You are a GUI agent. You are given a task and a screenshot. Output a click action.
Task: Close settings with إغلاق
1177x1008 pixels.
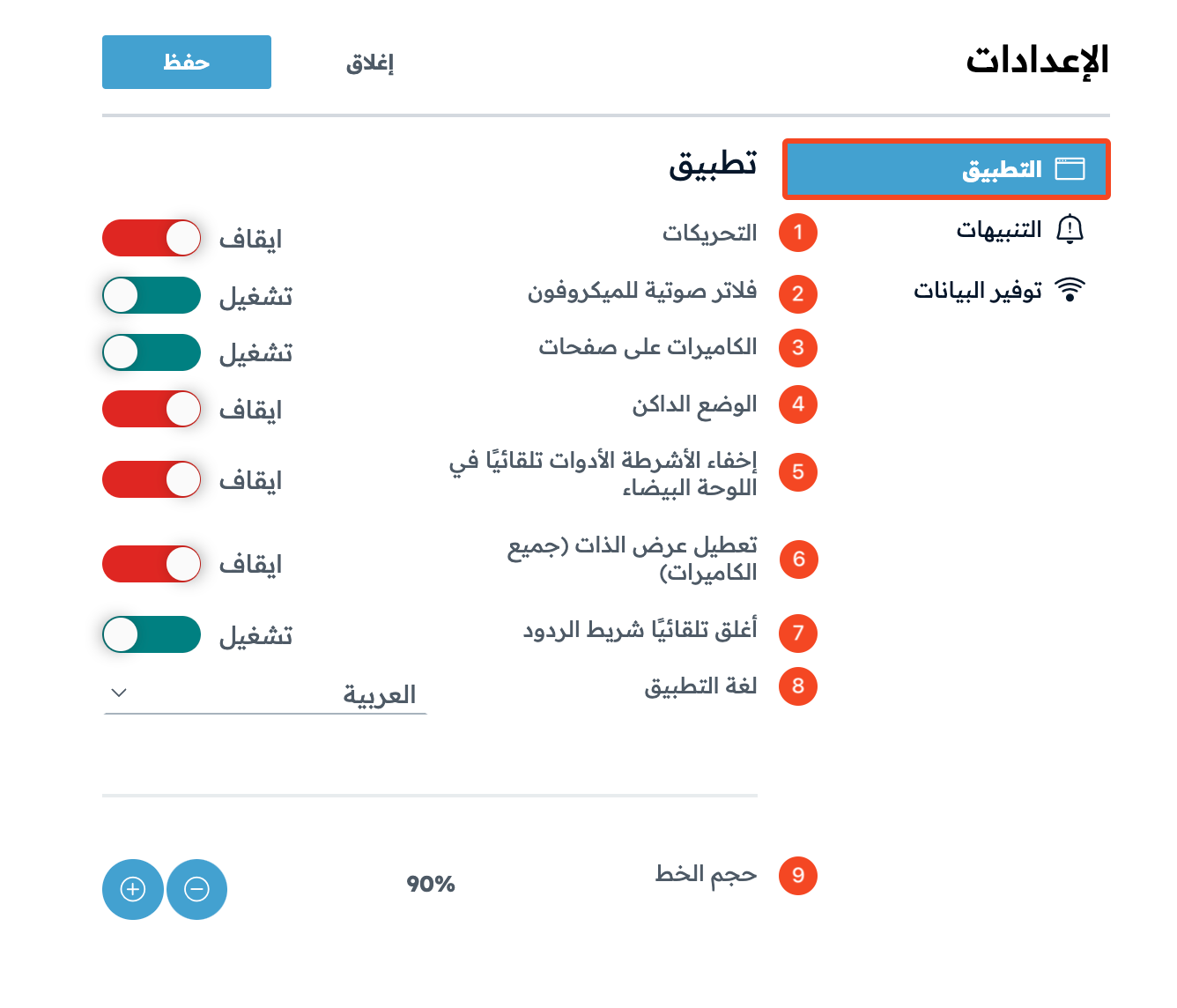(x=370, y=63)
